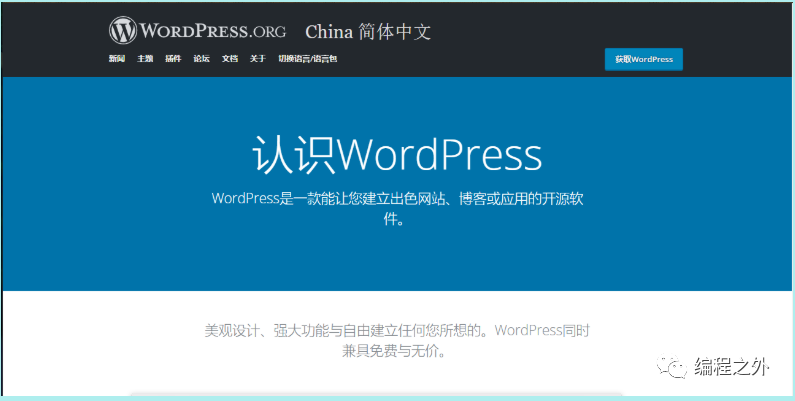Image resolution: width=795 pixels, height=401 pixels.
Task: Open the 主题 (Themes) menu item
Action: [145, 59]
